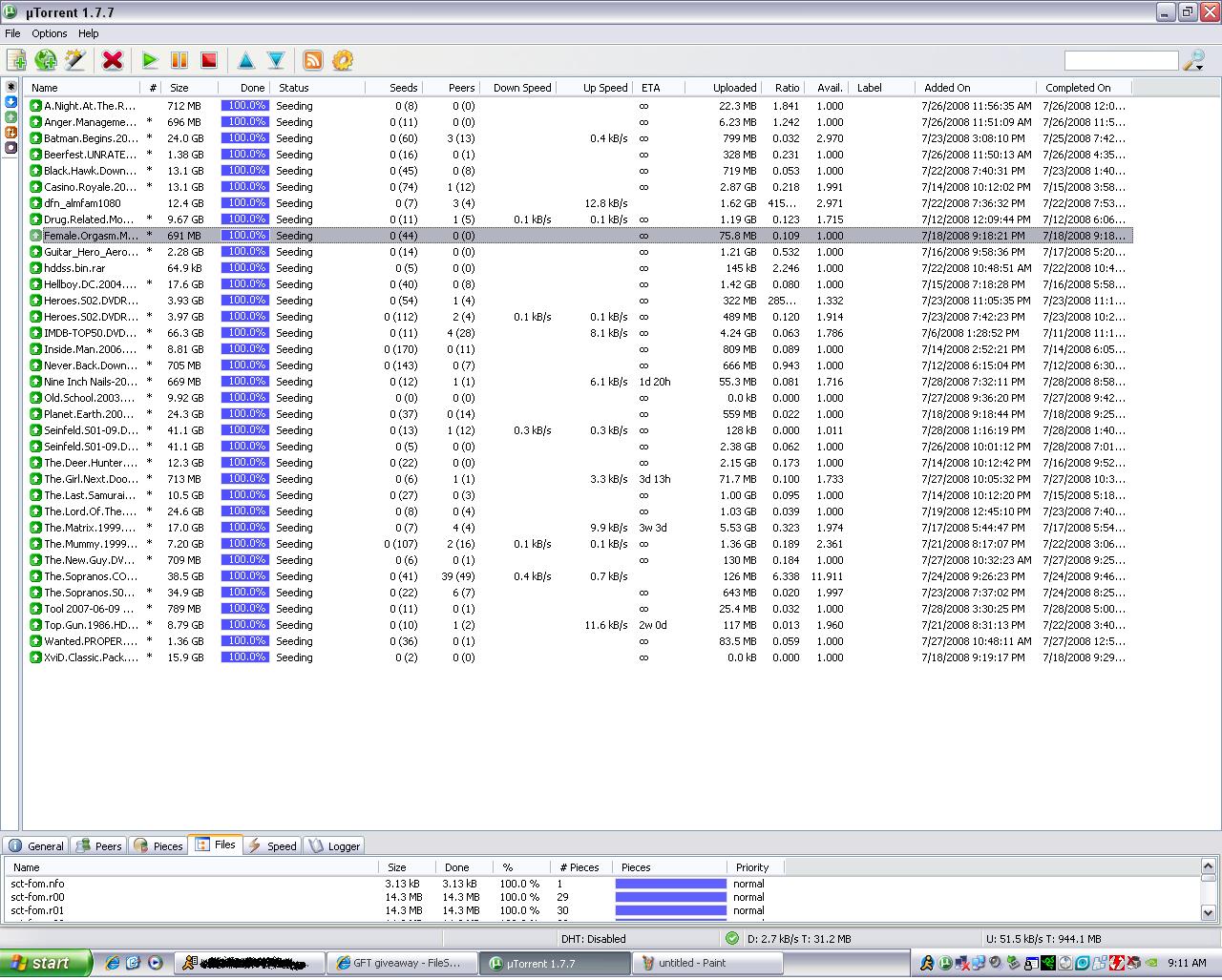Sort files by the # Pieces column header

pos(580,867)
